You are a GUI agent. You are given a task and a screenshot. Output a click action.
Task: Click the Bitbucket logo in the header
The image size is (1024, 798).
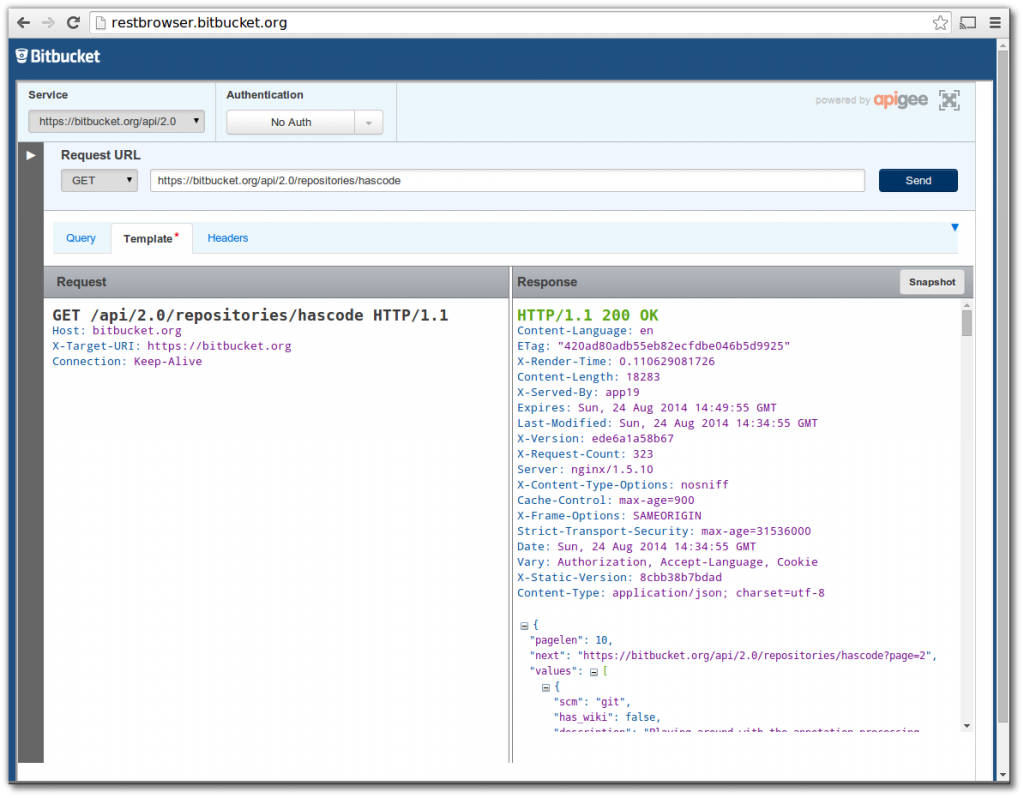(57, 56)
